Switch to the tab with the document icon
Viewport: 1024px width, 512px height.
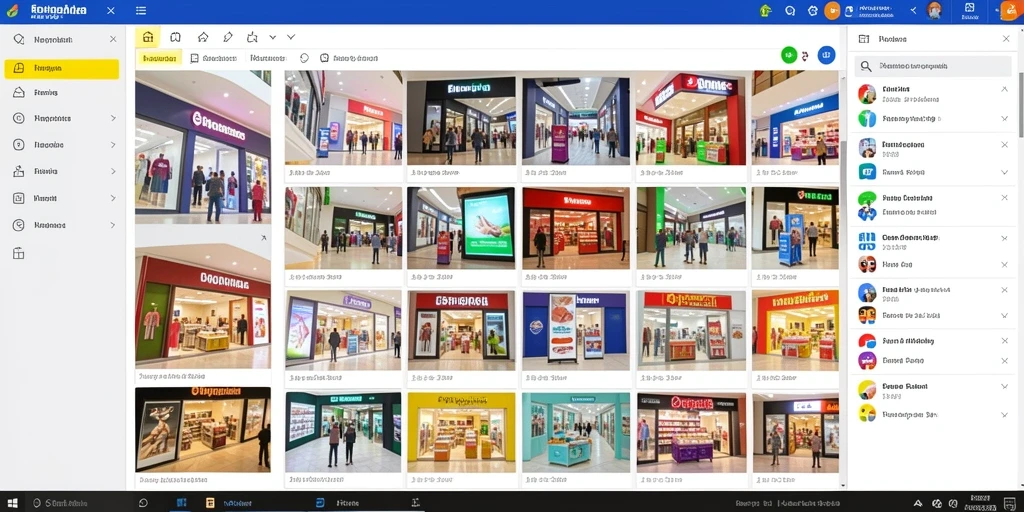(x=214, y=58)
